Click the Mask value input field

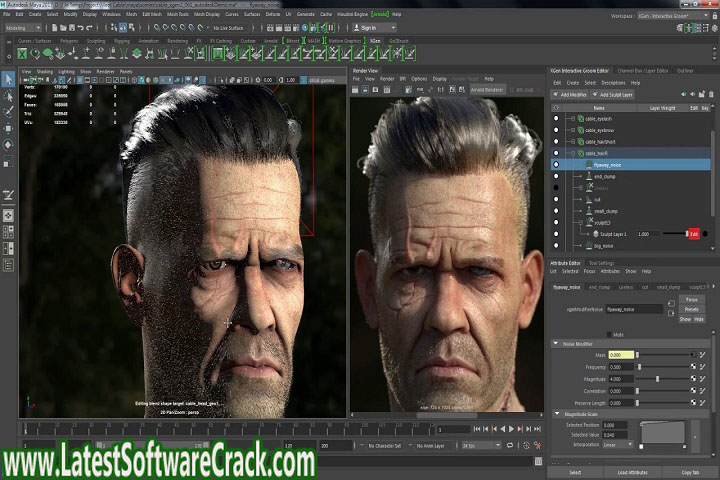coord(621,355)
